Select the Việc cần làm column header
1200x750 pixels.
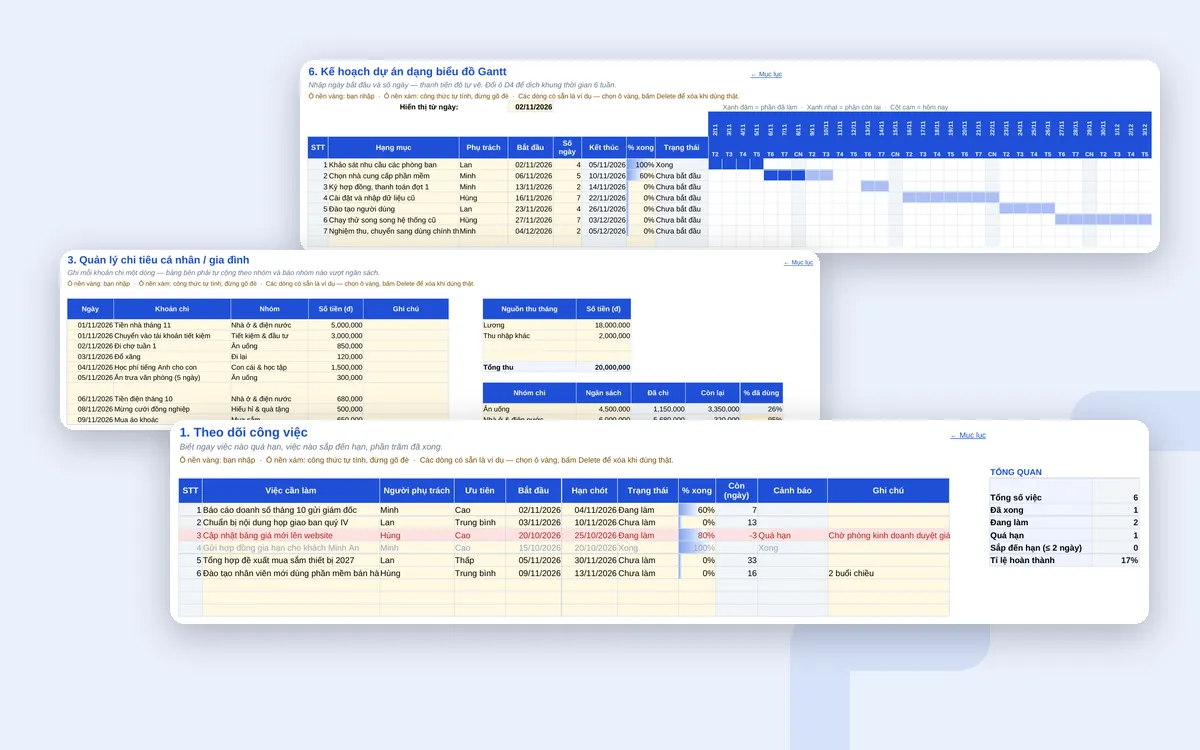tap(291, 491)
